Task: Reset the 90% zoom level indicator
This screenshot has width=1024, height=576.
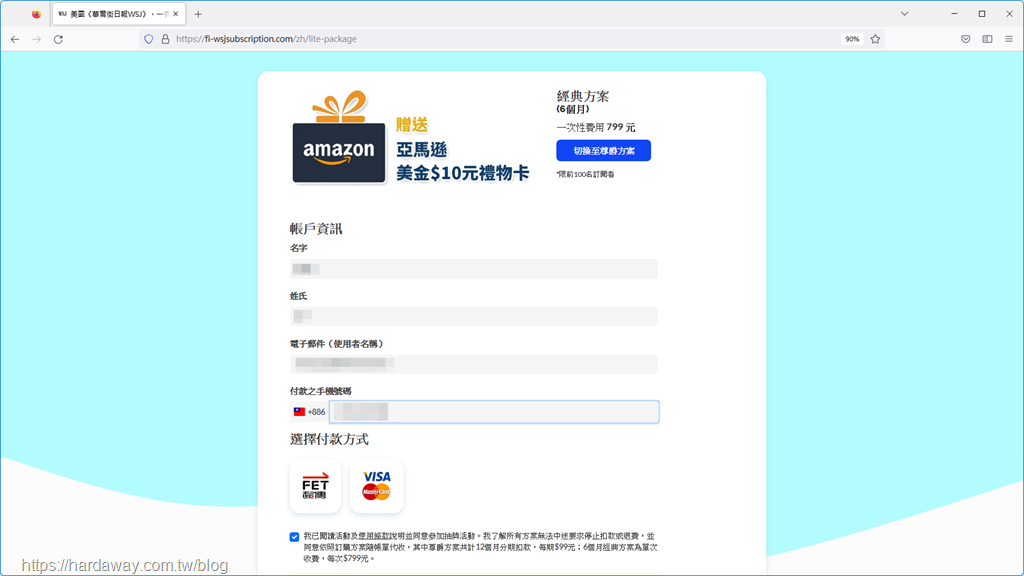Action: [x=852, y=39]
